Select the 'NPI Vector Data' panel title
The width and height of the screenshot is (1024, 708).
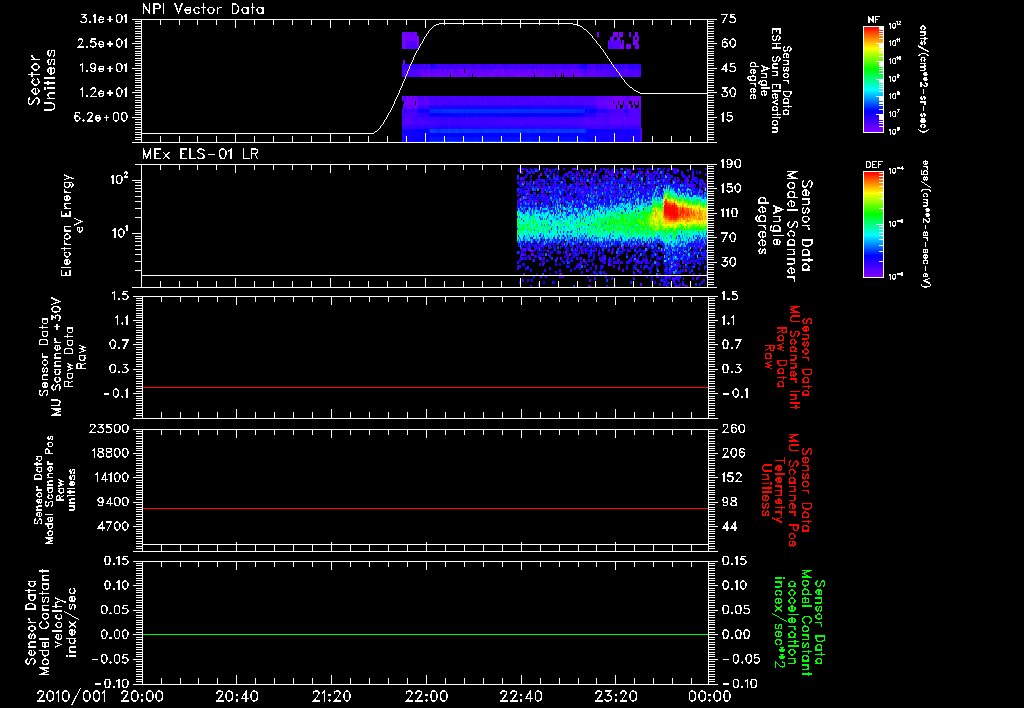click(x=203, y=9)
